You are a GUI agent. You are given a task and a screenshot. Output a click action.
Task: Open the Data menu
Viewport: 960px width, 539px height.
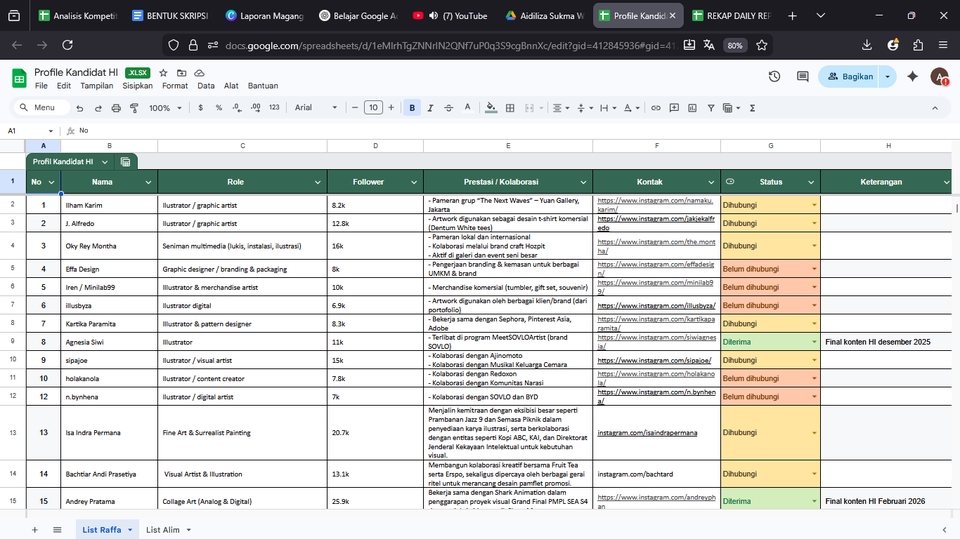coord(206,86)
